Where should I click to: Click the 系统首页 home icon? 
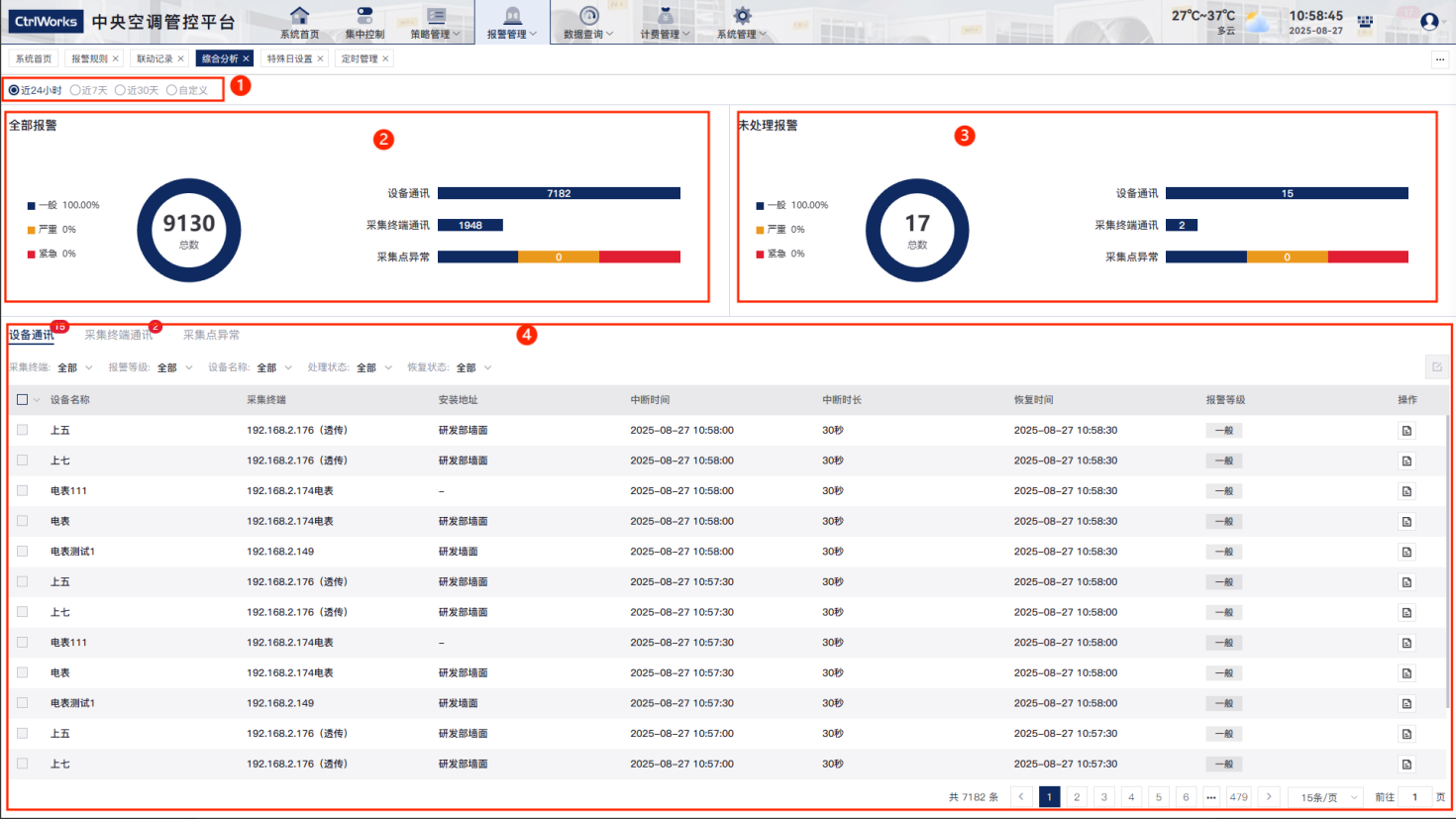coord(299,16)
